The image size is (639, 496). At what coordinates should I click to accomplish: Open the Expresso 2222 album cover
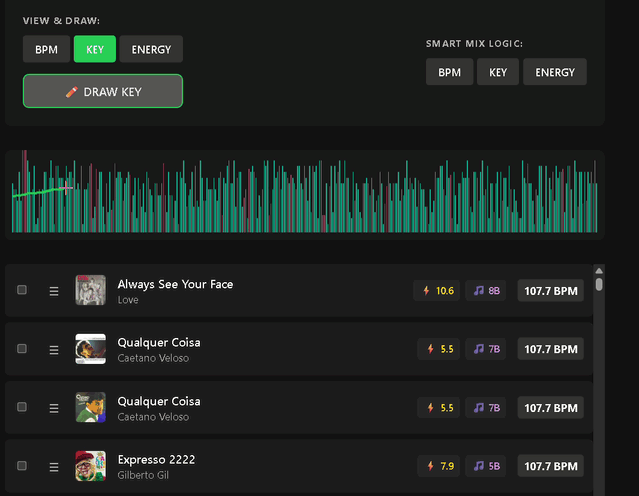(x=90, y=466)
